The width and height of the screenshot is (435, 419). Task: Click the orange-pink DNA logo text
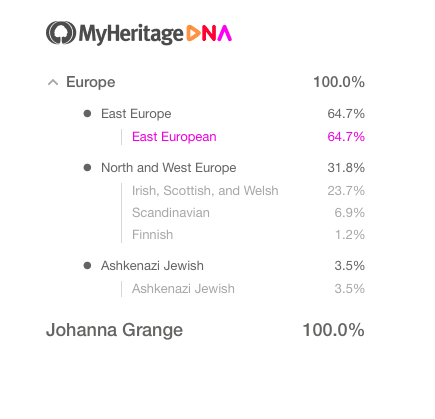(209, 33)
